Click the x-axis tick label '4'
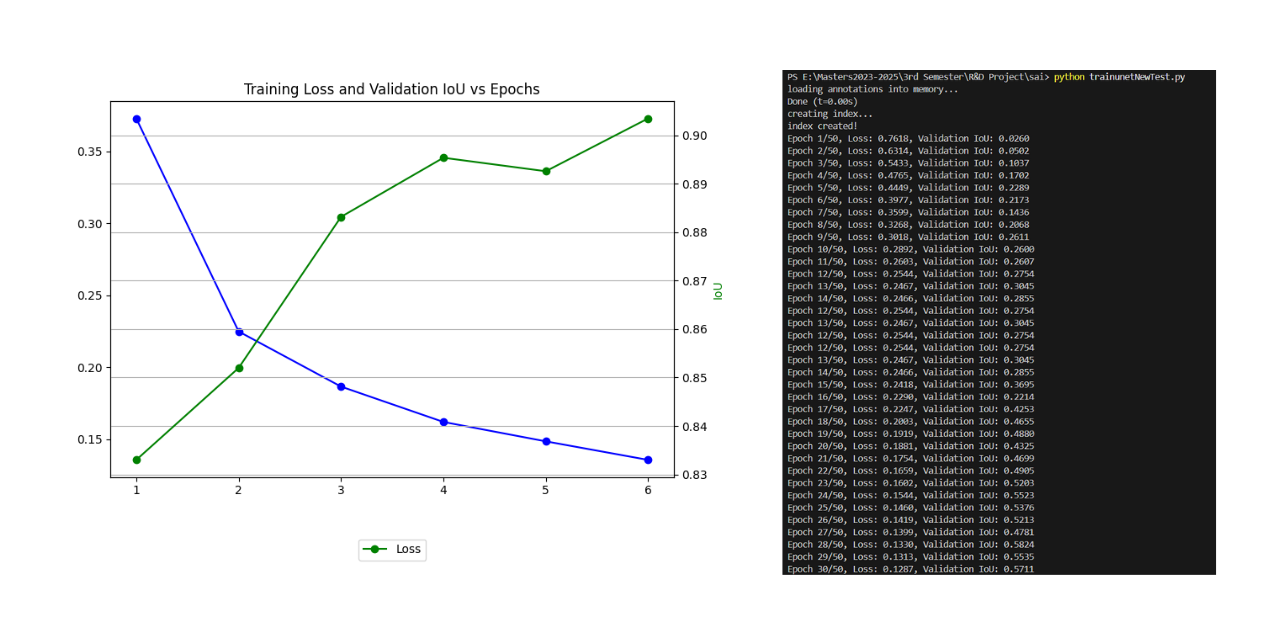1280x640 pixels. 442,490
